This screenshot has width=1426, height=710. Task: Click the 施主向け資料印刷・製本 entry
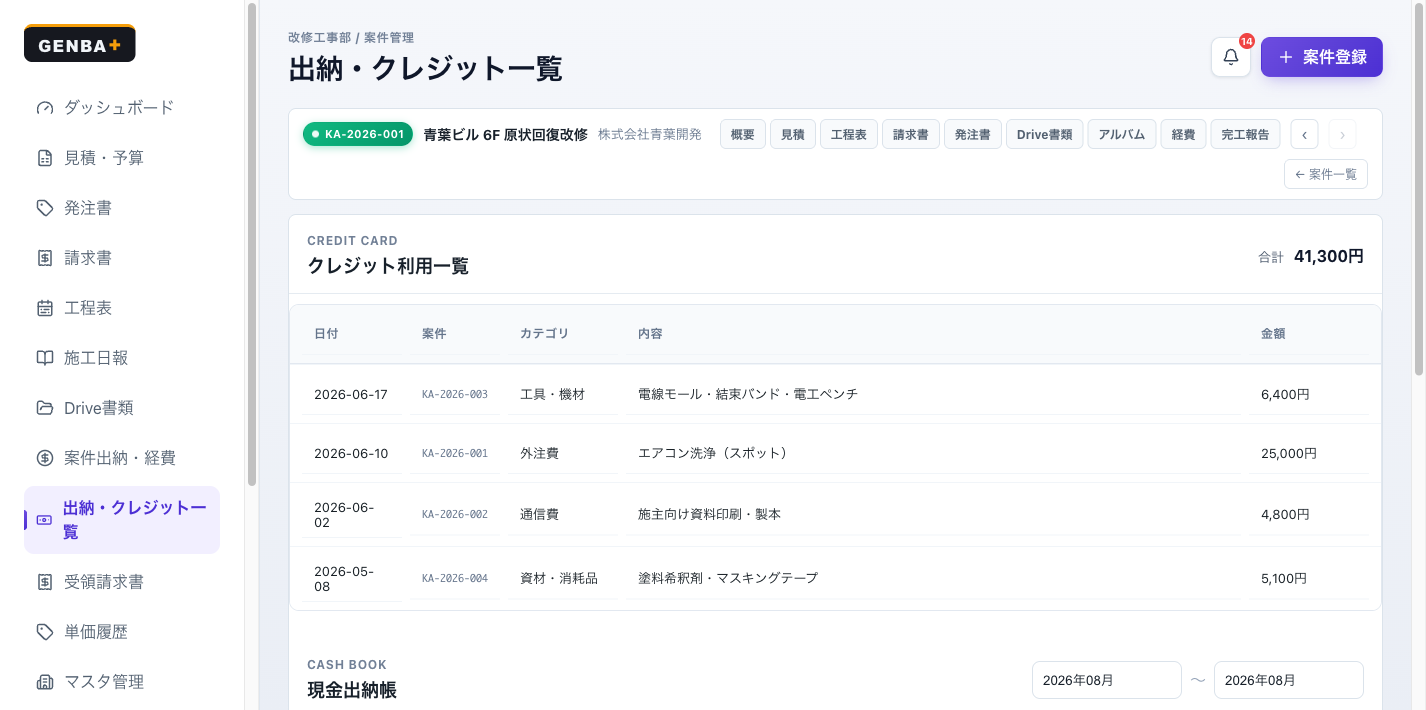click(x=709, y=515)
